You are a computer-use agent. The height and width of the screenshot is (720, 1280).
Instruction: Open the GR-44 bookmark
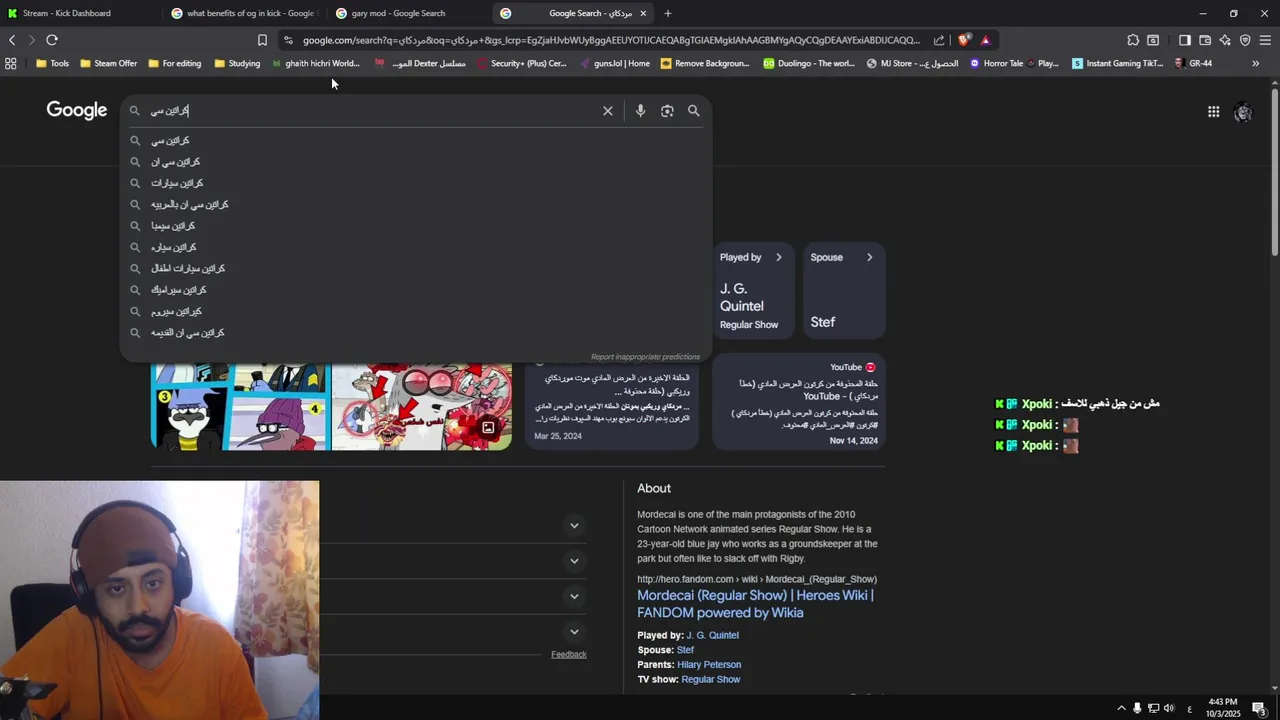click(x=1193, y=63)
